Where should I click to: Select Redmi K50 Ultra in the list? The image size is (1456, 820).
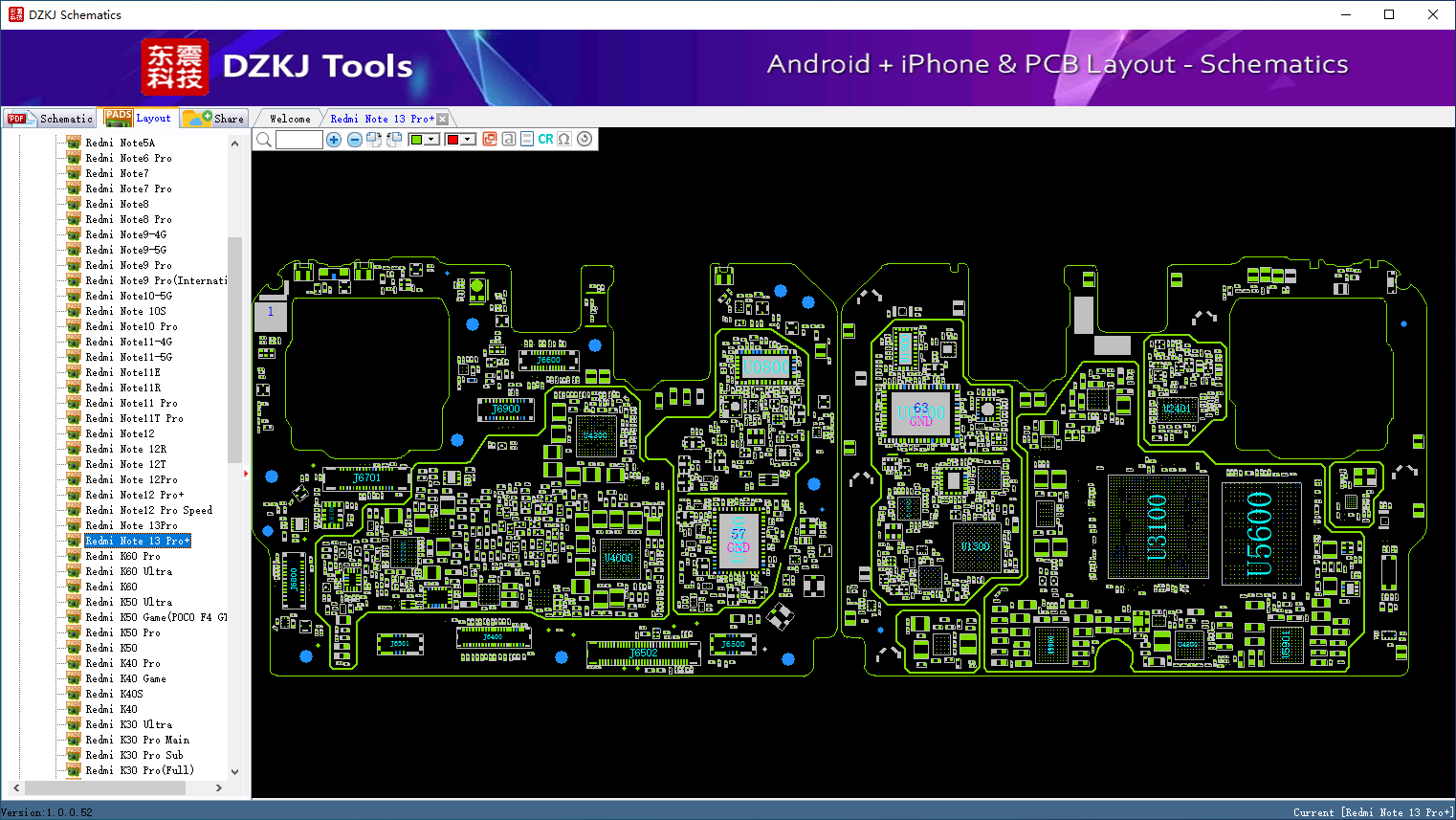(128, 602)
